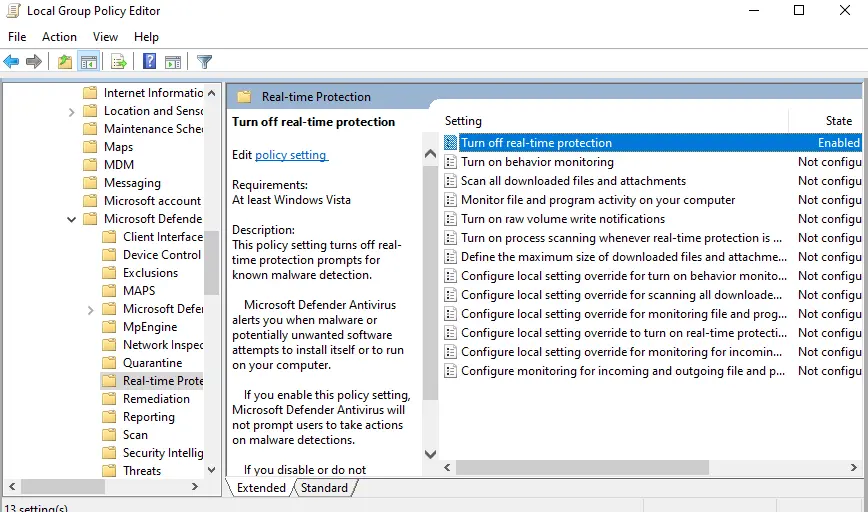Switch to the Standard tab
The image size is (868, 512).
324,488
